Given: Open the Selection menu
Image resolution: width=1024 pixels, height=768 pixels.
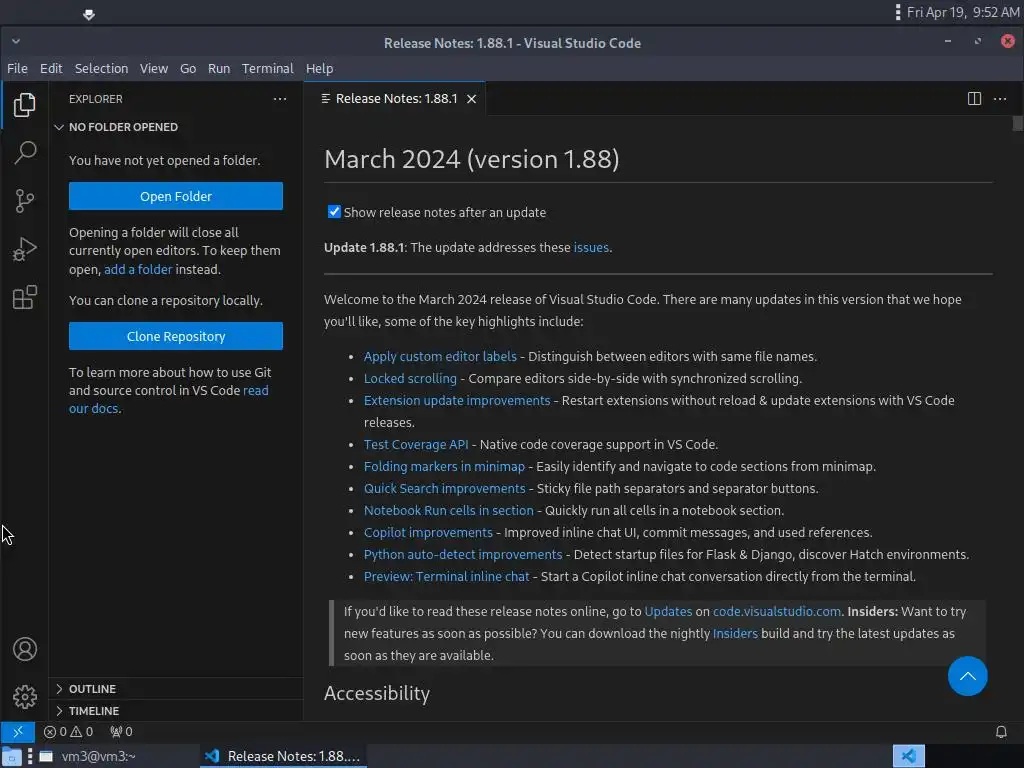Looking at the screenshot, I should click(x=101, y=69).
